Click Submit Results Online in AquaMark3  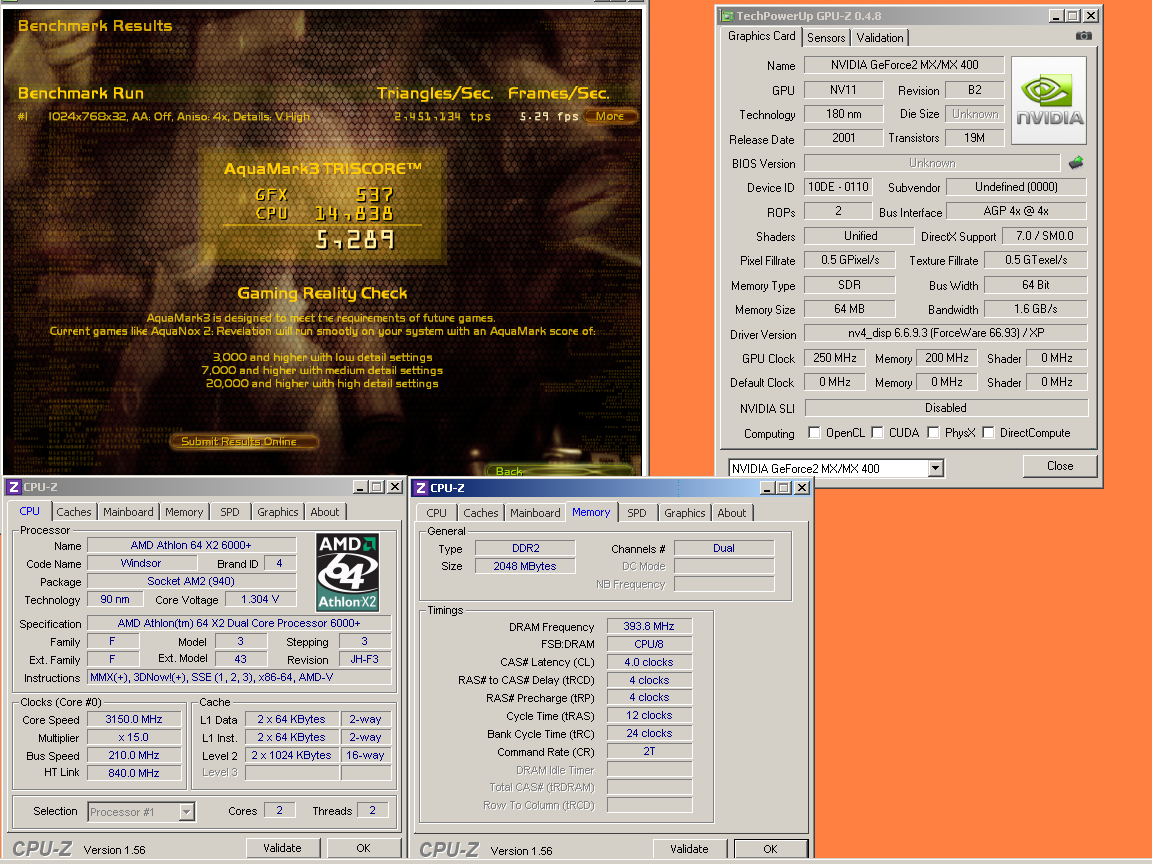point(243,442)
